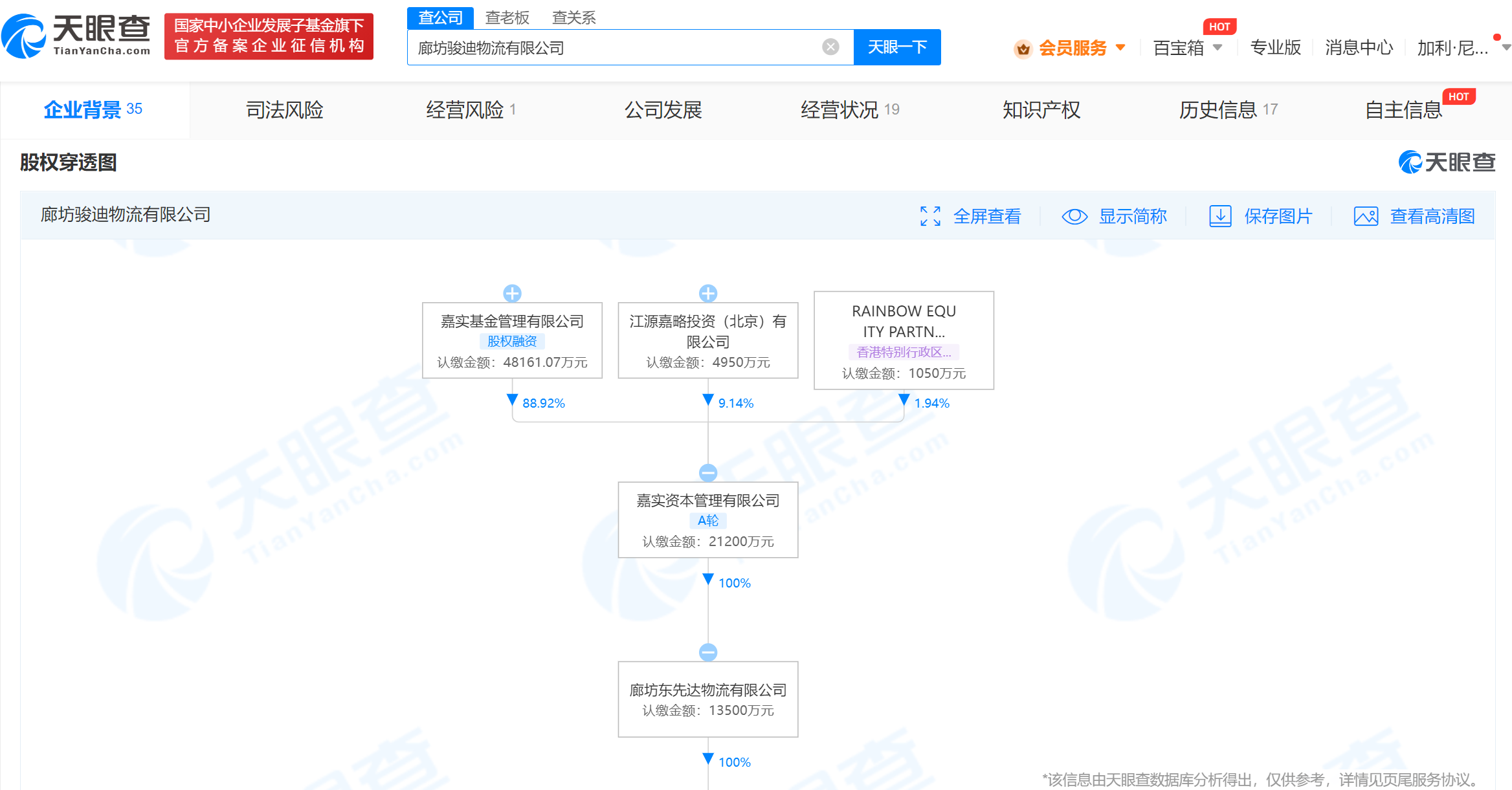Expand node above 嘉实基金管理有限公司
Viewport: 1512px width, 790px height.
coord(512,294)
